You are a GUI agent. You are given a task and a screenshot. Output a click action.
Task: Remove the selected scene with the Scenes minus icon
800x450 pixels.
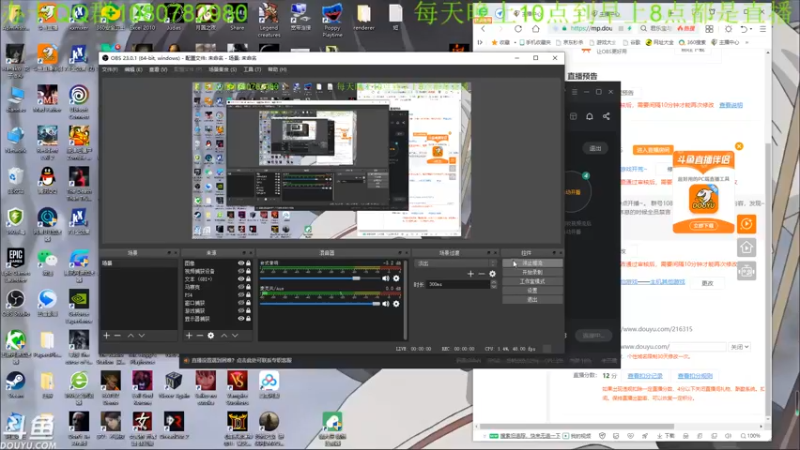117,335
